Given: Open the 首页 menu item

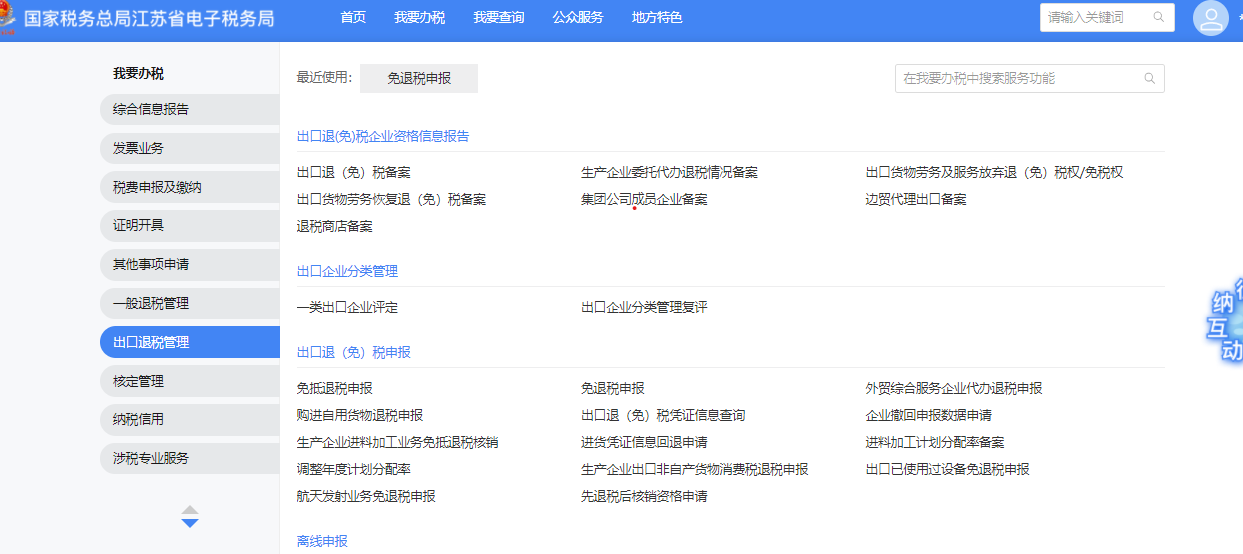Looking at the screenshot, I should click(353, 18).
